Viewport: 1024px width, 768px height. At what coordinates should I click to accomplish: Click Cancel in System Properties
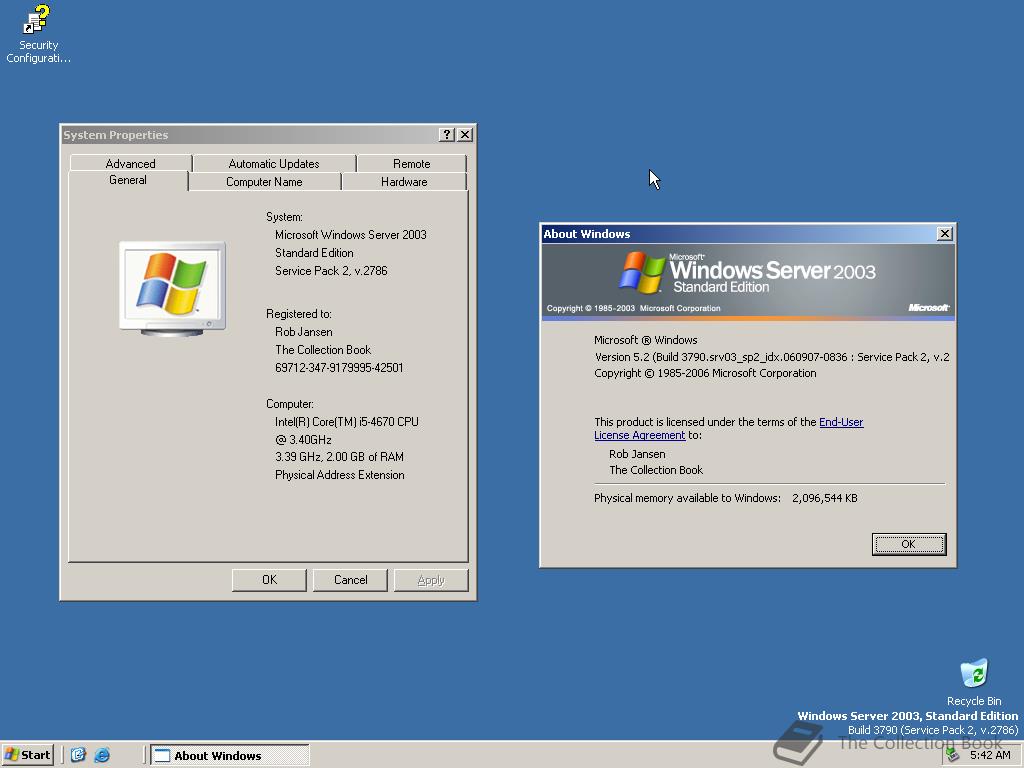coord(350,580)
